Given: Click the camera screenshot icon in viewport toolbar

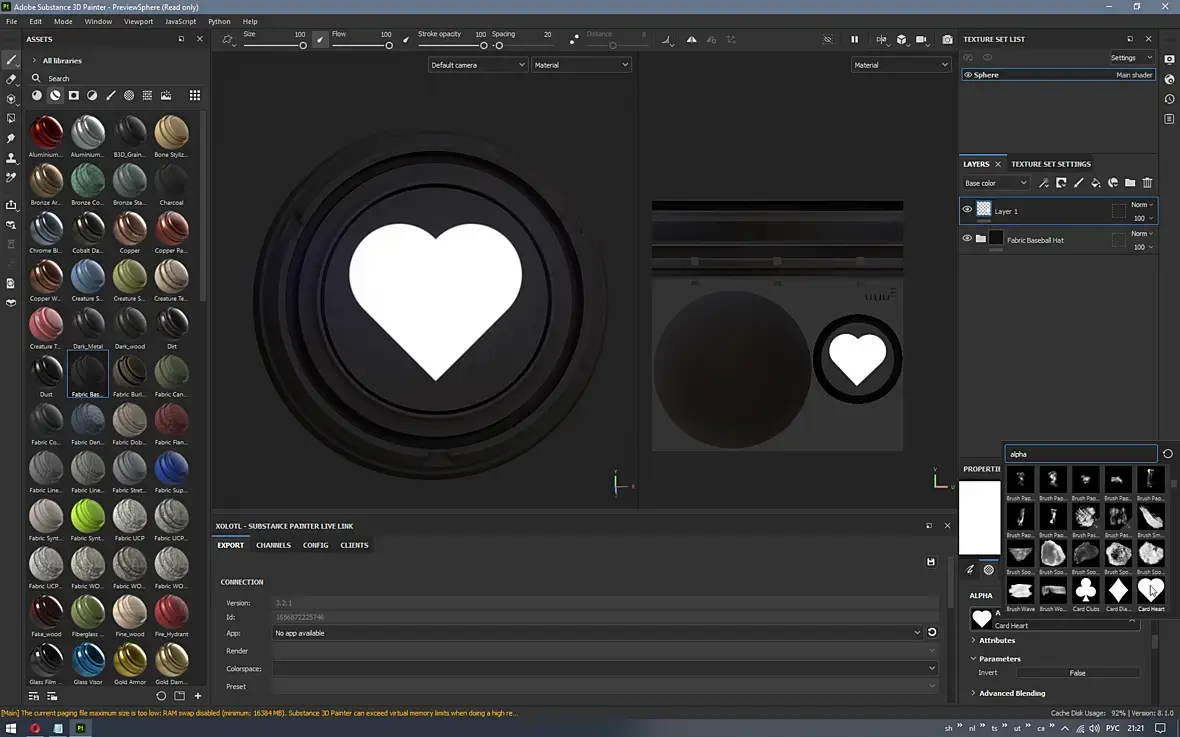Looking at the screenshot, I should click(x=947, y=40).
